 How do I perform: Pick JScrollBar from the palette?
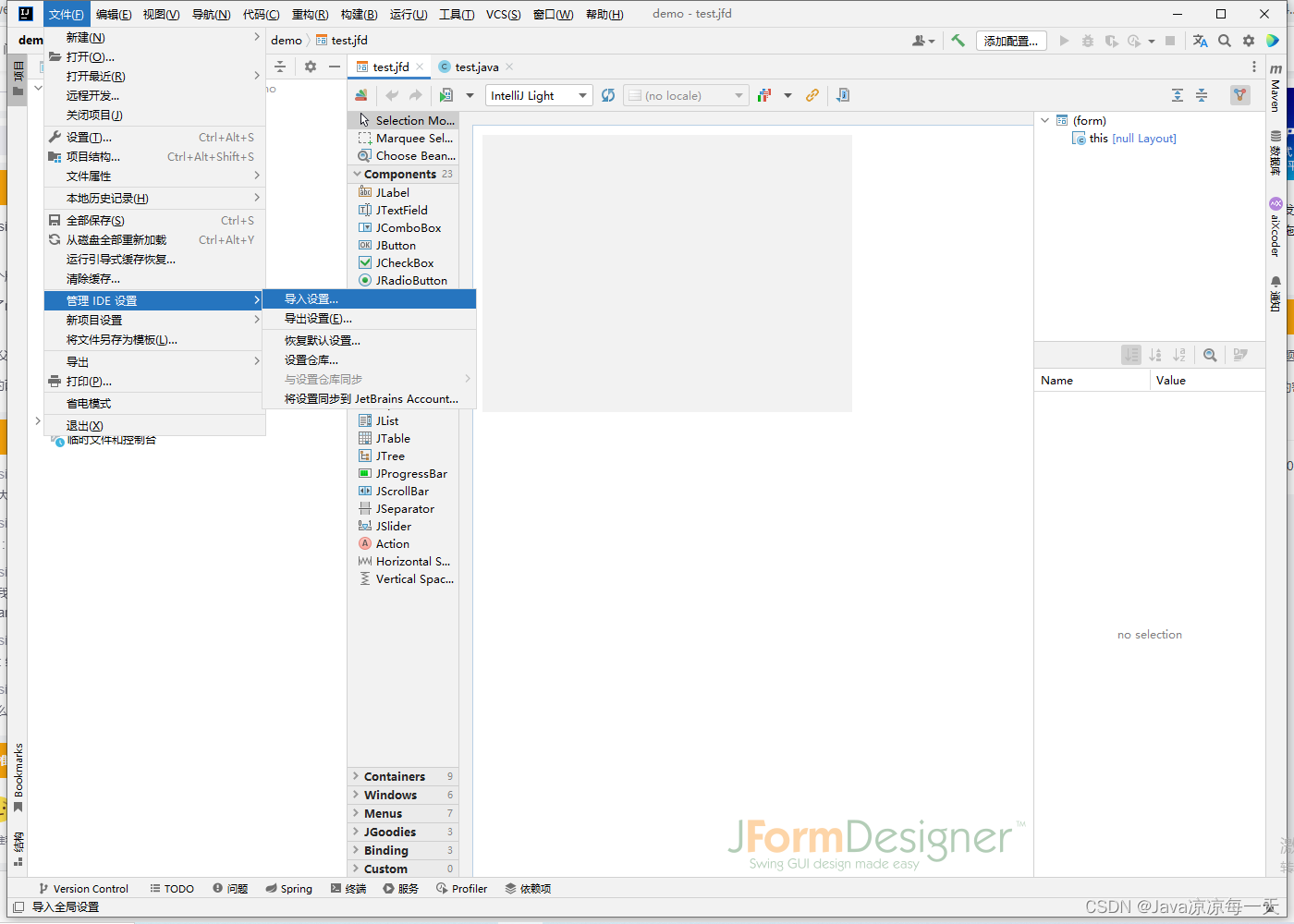(x=404, y=491)
